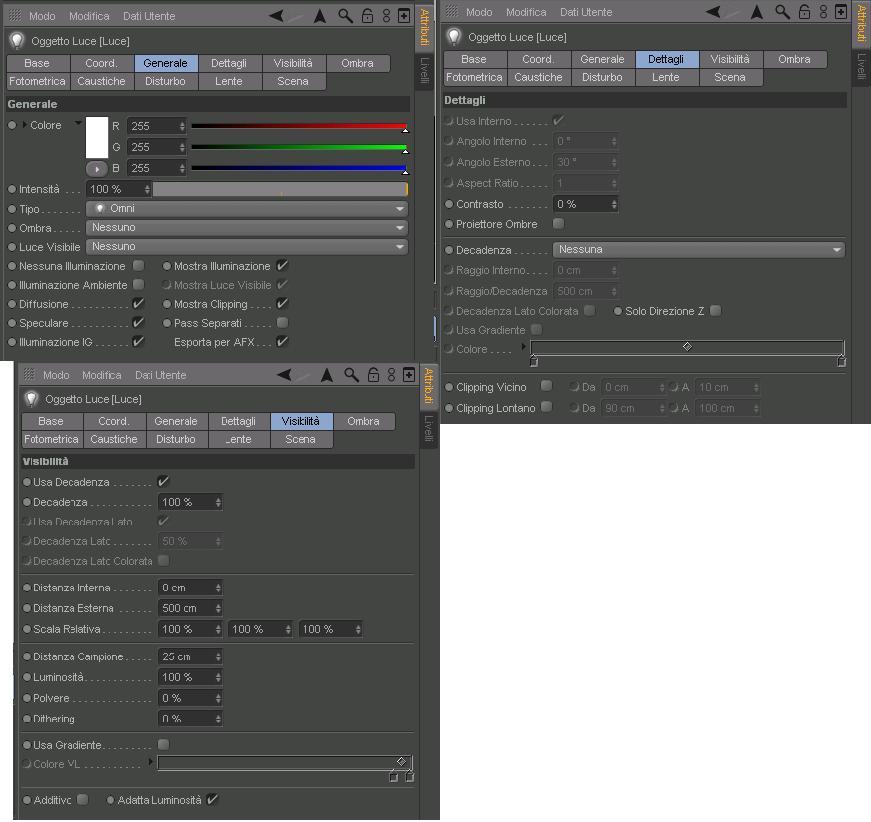871x822 pixels.
Task: Click back arrow in Generale panel toolbar
Action: pyautogui.click(x=277, y=16)
